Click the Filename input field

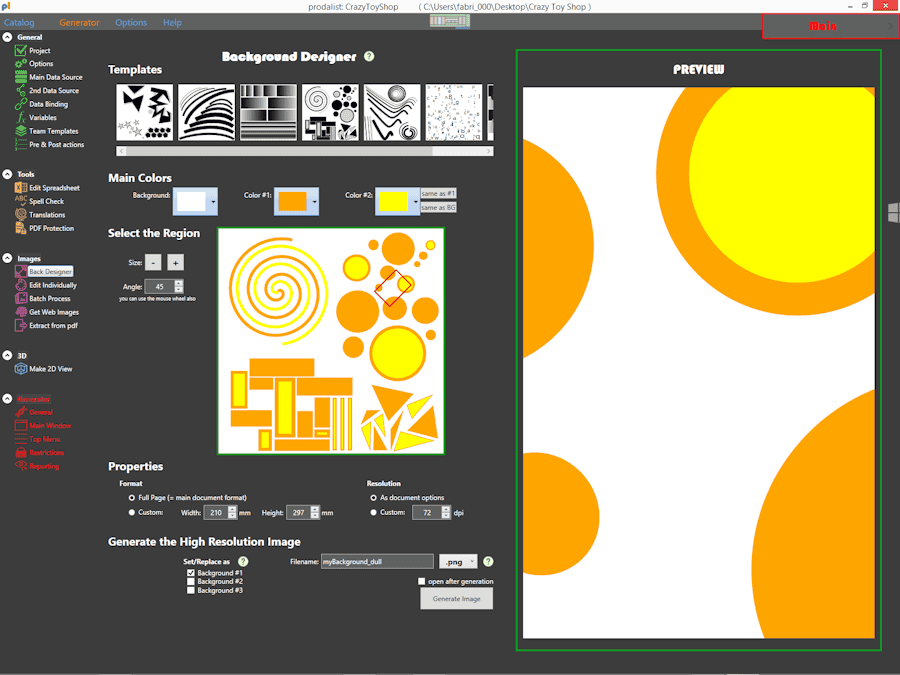[377, 561]
